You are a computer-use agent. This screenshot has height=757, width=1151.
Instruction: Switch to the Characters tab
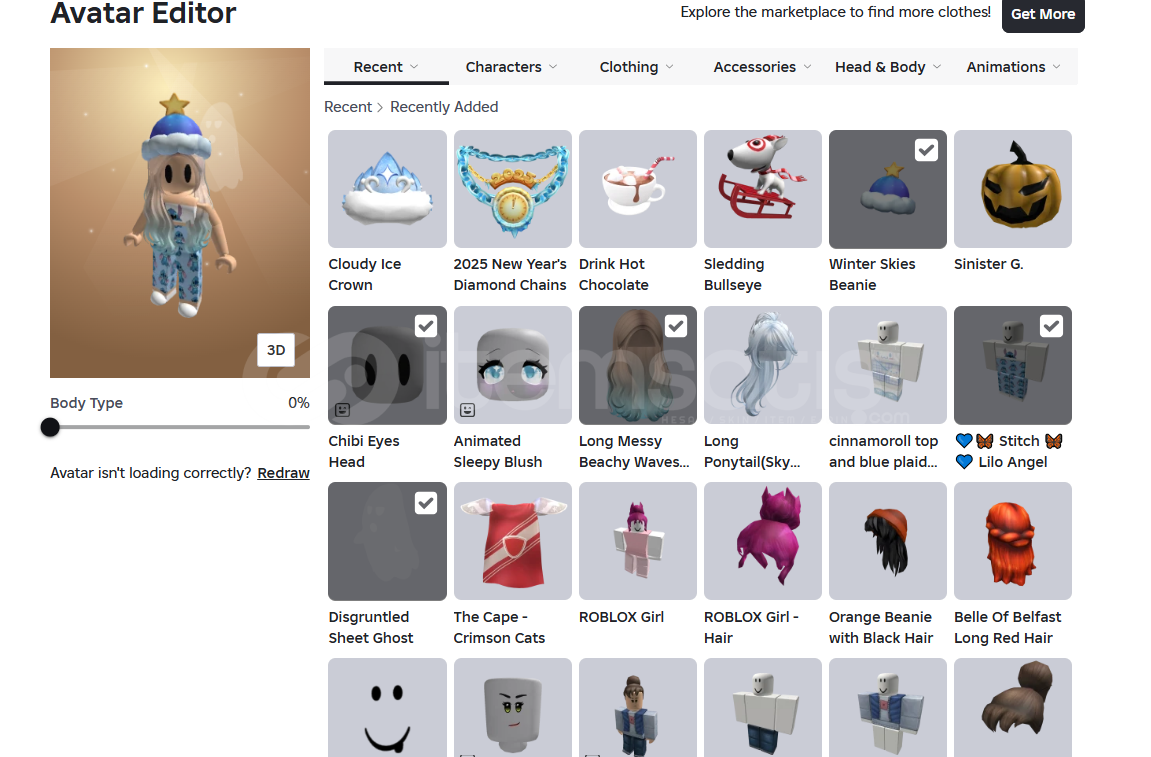[511, 67]
